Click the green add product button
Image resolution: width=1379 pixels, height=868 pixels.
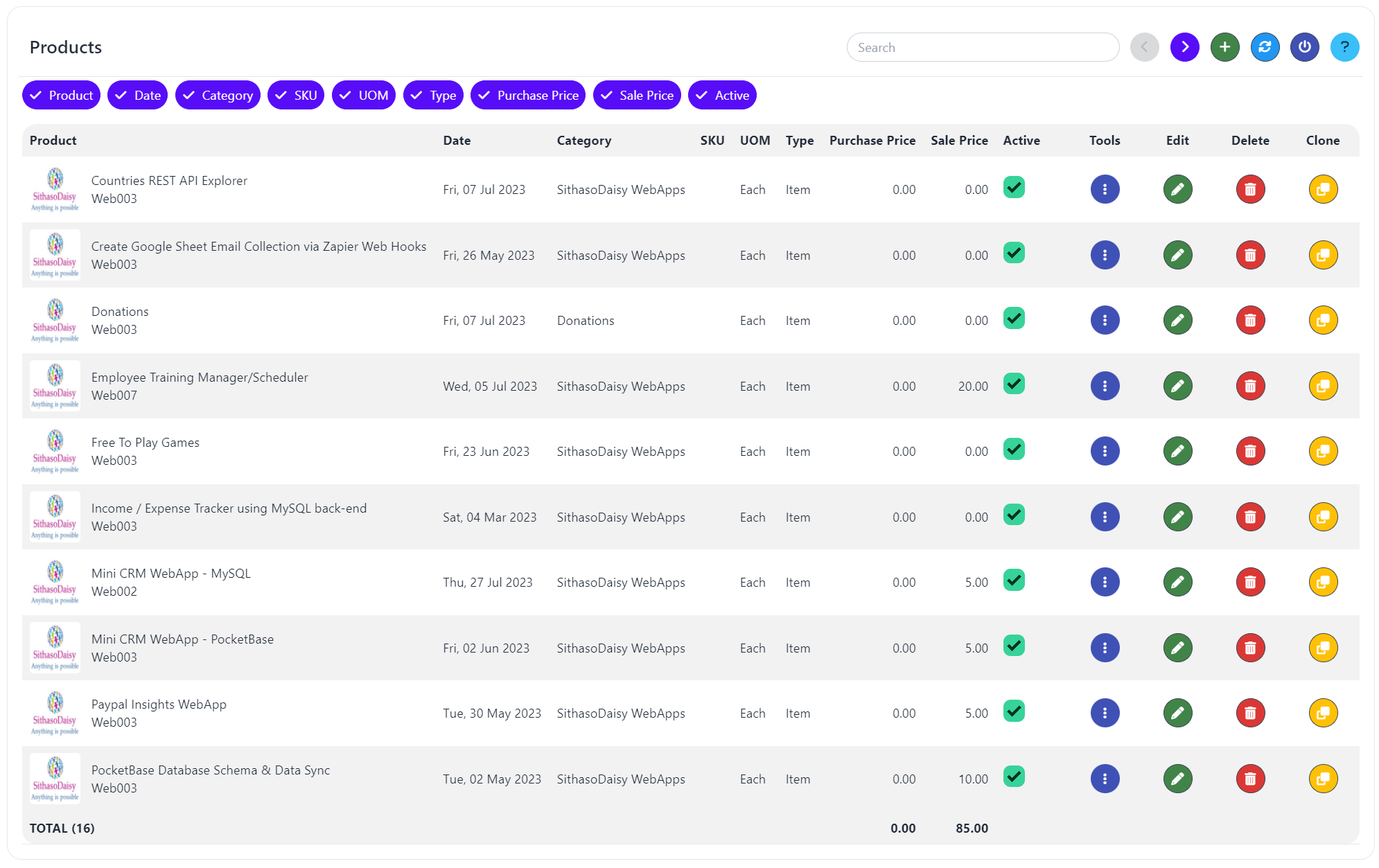click(x=1224, y=47)
